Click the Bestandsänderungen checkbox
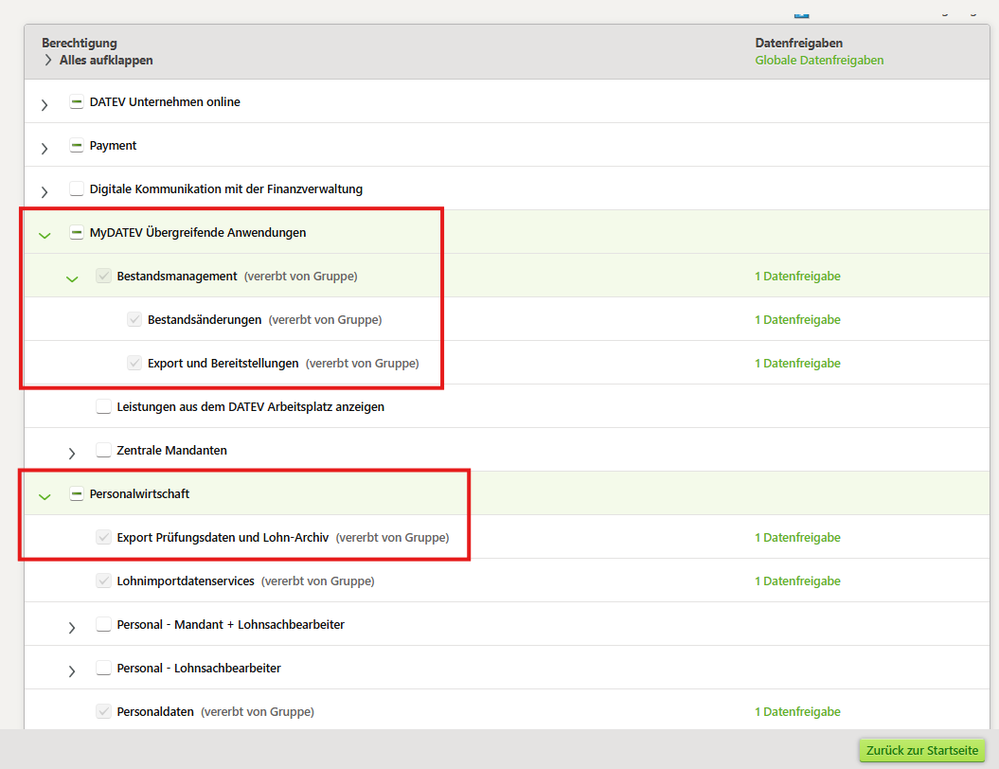 [x=134, y=319]
